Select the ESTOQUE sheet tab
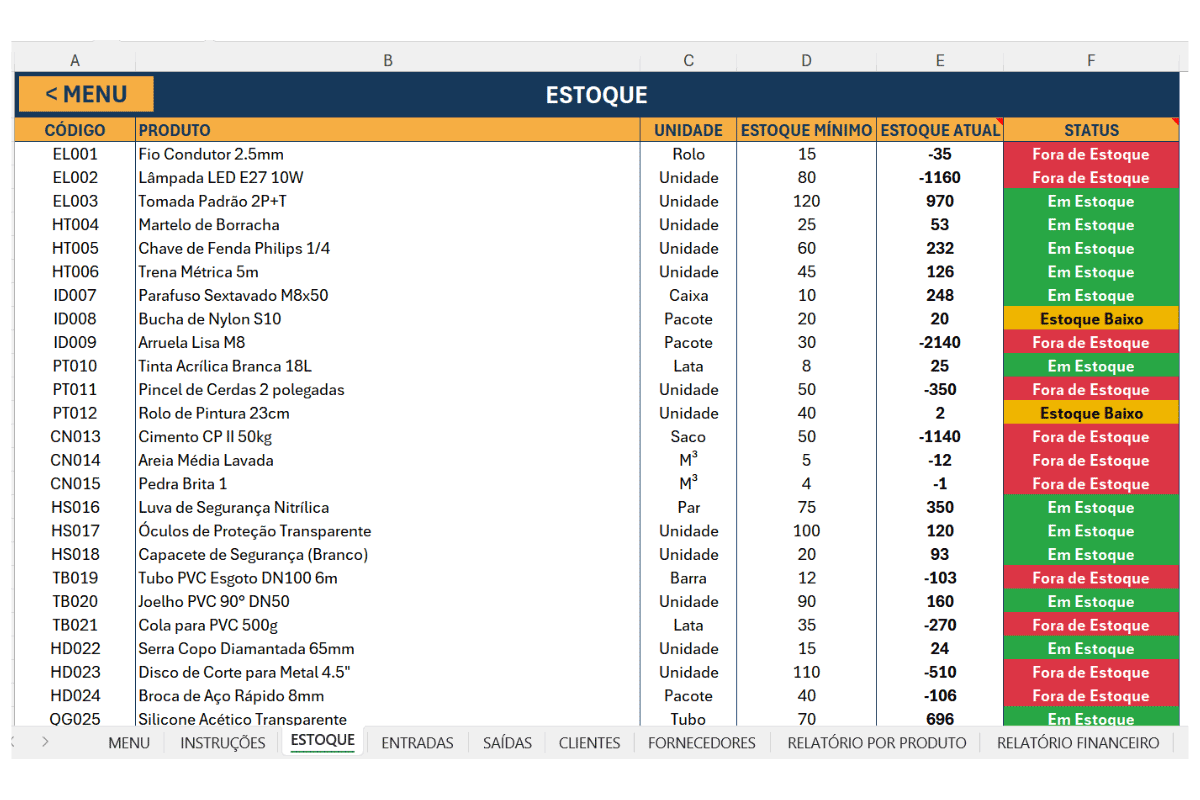1200x800 pixels. click(x=322, y=741)
